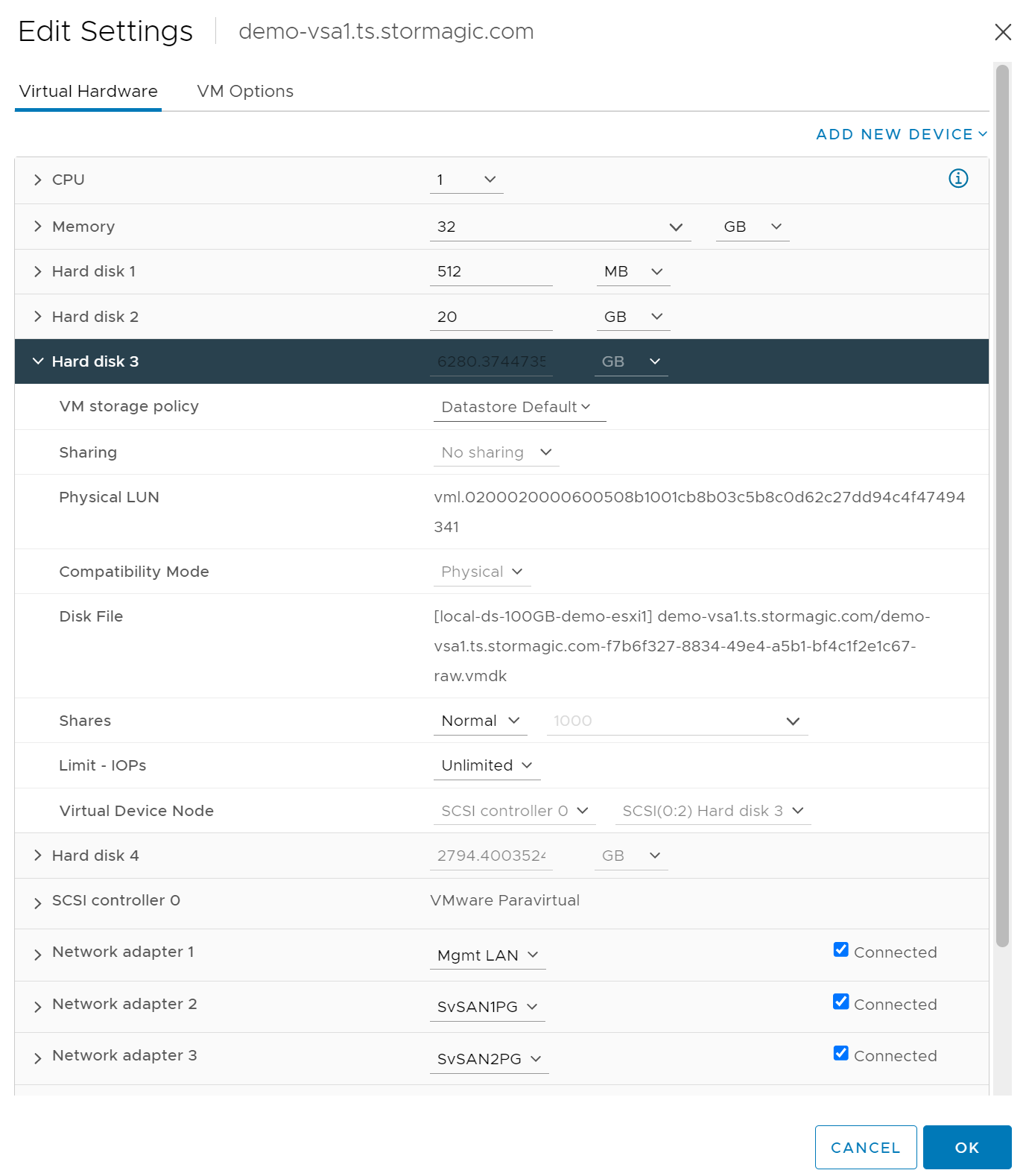The height and width of the screenshot is (1176, 1026).
Task: Click the Hard disk 1 size field
Action: (491, 271)
